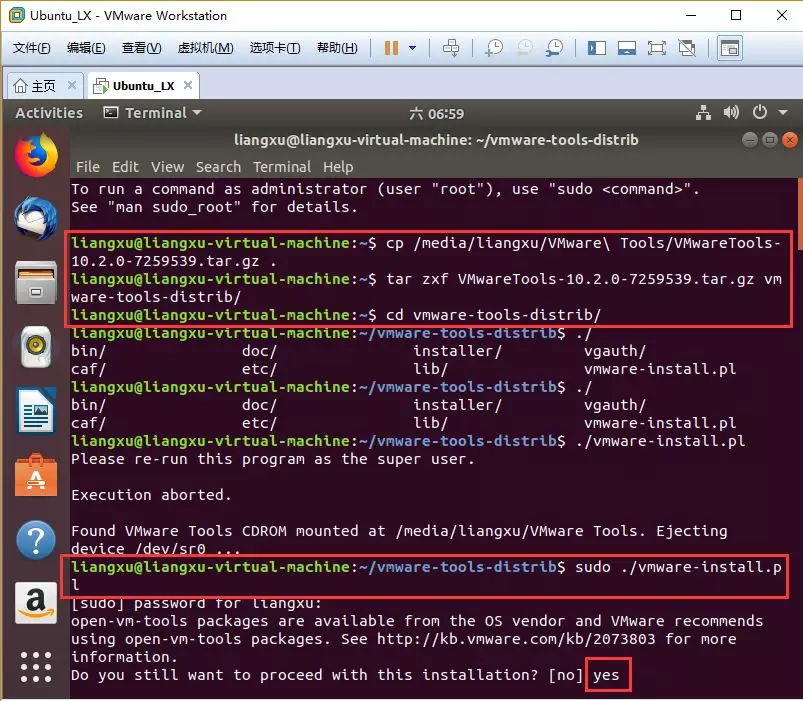Open LibreOffice Writer from the dock

[x=36, y=411]
